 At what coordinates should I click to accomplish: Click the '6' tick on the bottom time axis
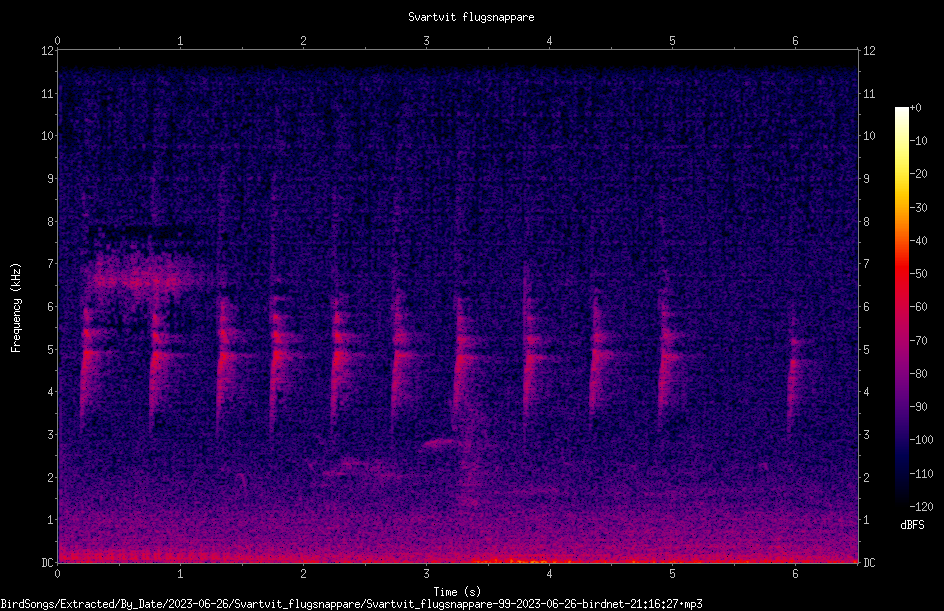coord(795,574)
